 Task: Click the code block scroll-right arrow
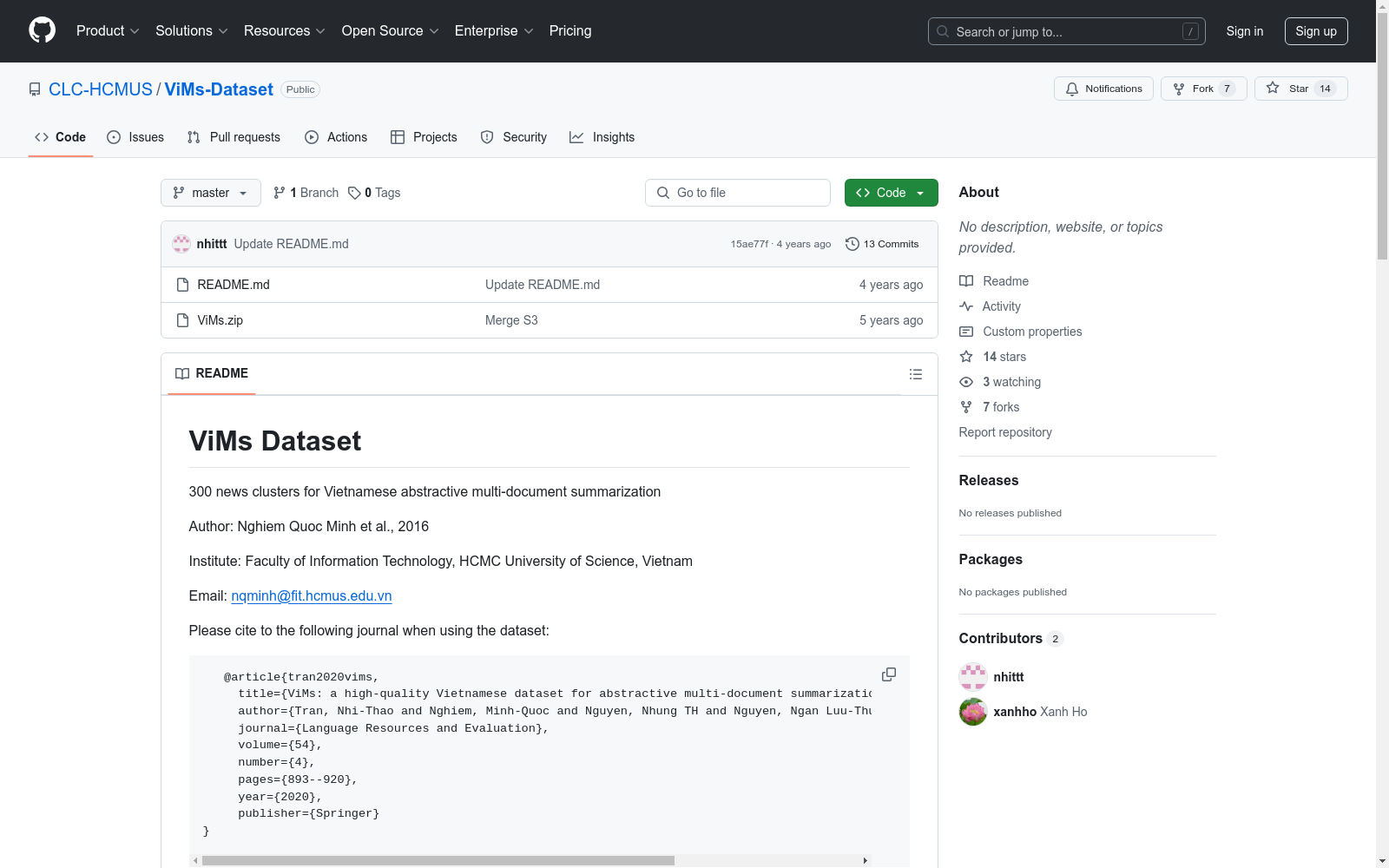coord(866,861)
